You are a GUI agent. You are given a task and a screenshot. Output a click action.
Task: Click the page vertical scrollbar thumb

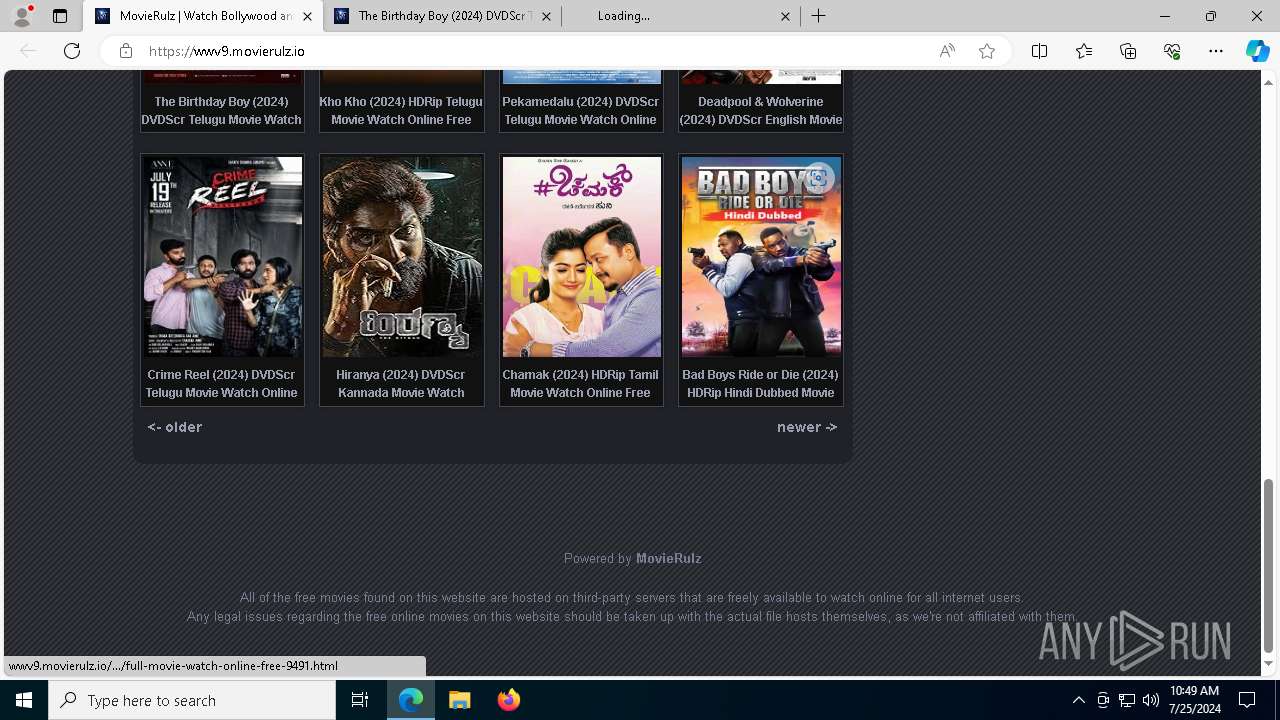[1268, 565]
